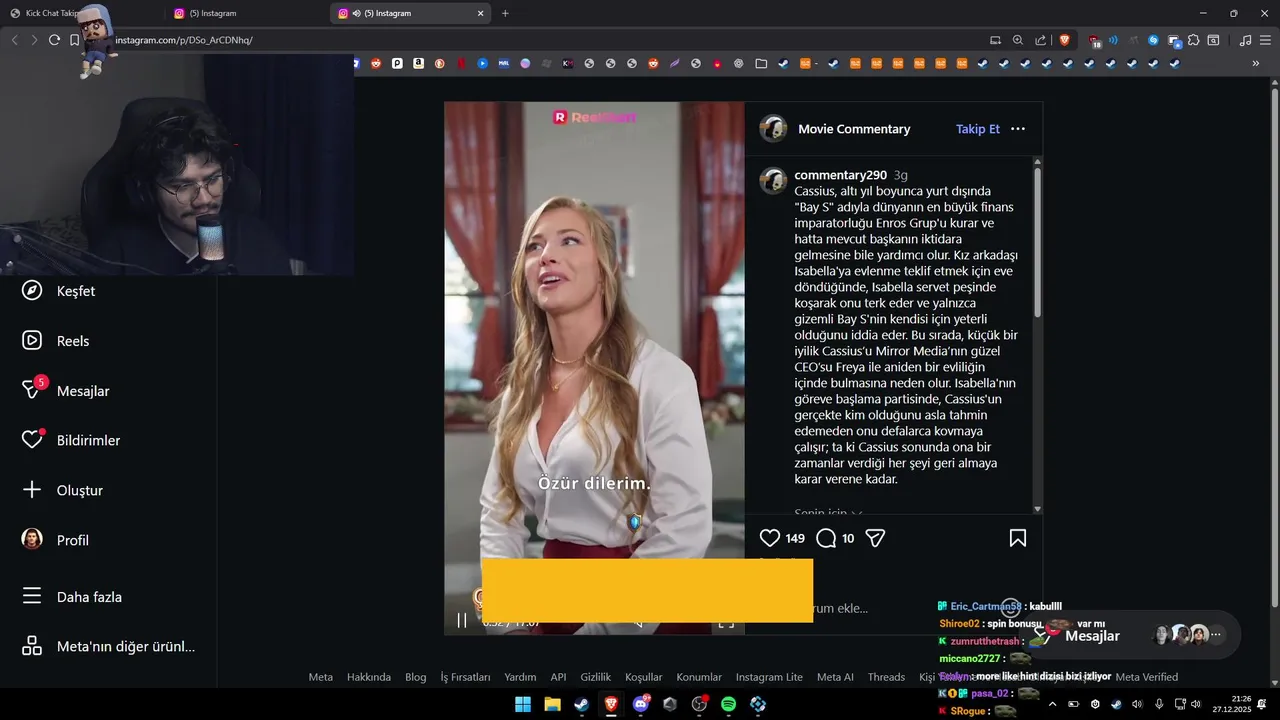Expand the translation chevron under caption
The width and height of the screenshot is (1280, 720).
point(857,513)
